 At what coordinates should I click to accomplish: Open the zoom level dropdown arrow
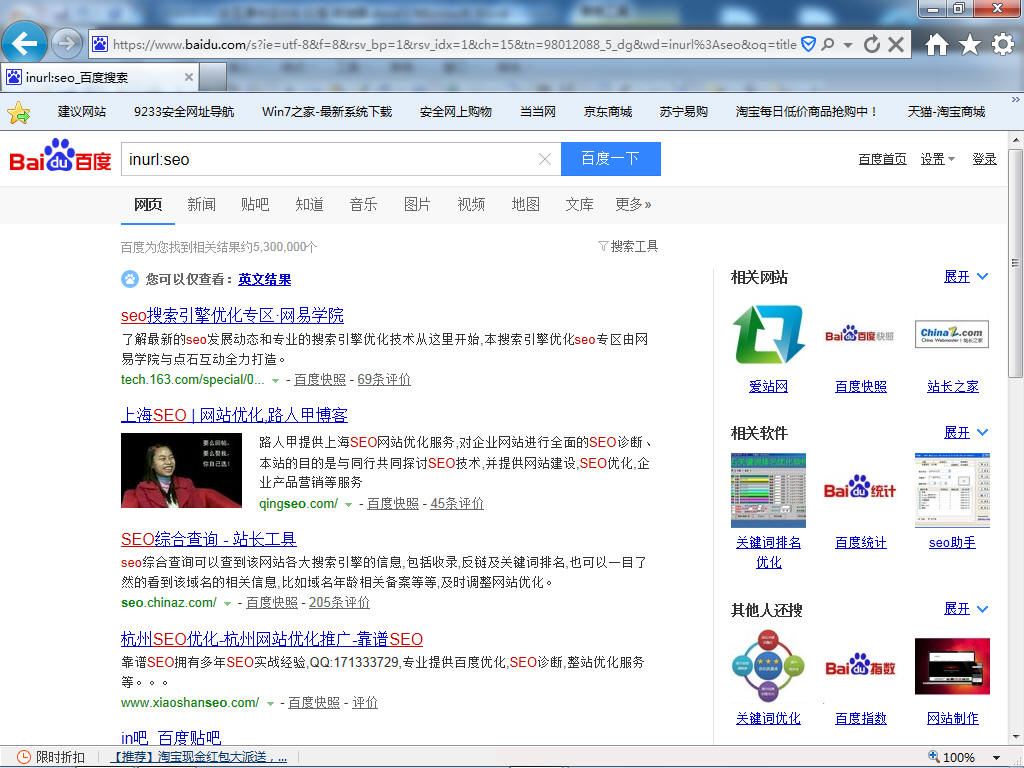[x=996, y=758]
